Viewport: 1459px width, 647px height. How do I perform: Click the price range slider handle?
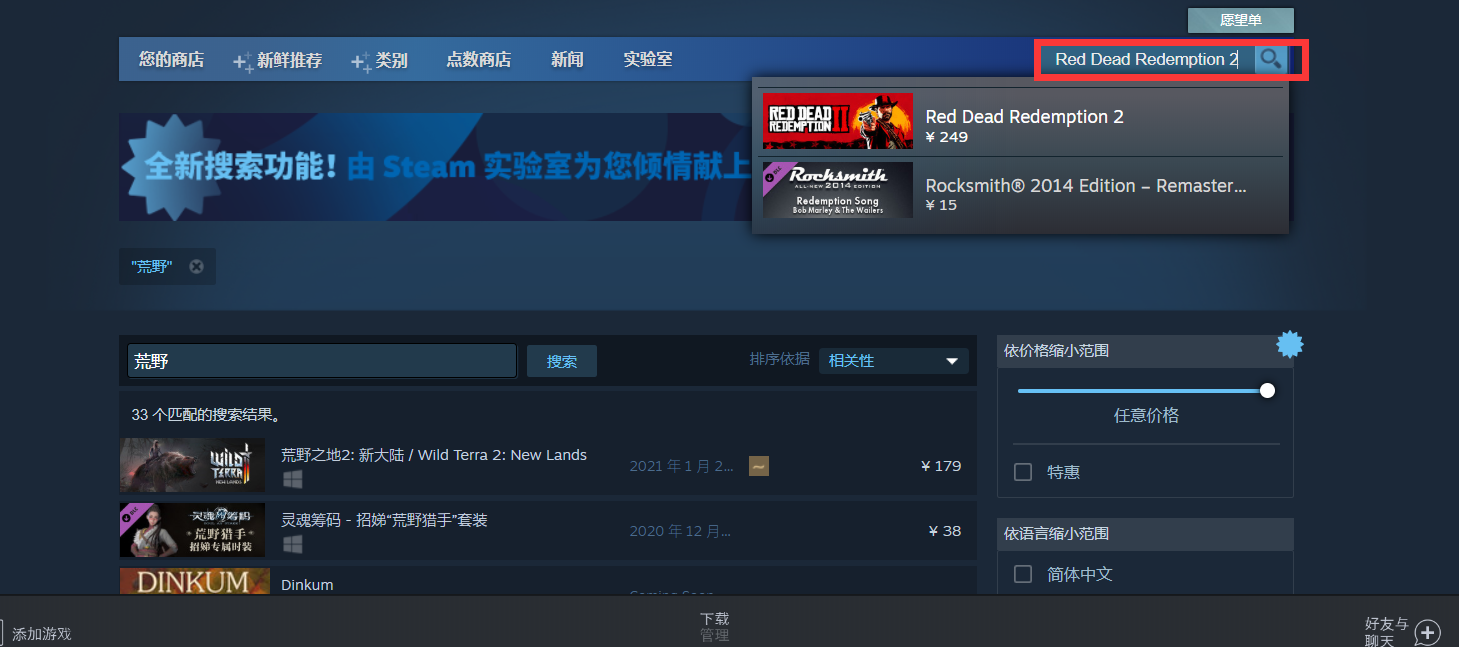click(1267, 391)
